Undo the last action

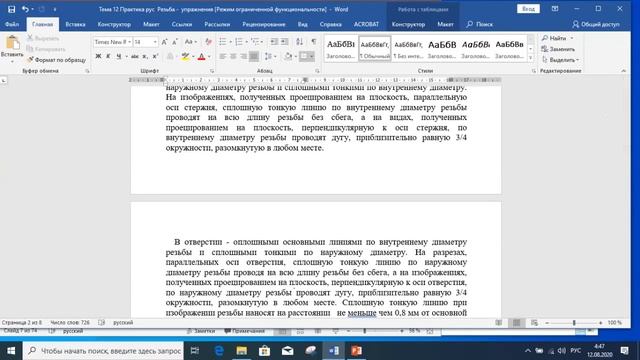coord(25,9)
